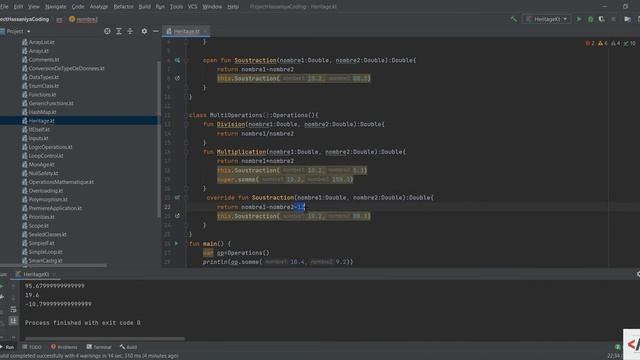Select SealedClasses.kt in project tree

click(47, 234)
